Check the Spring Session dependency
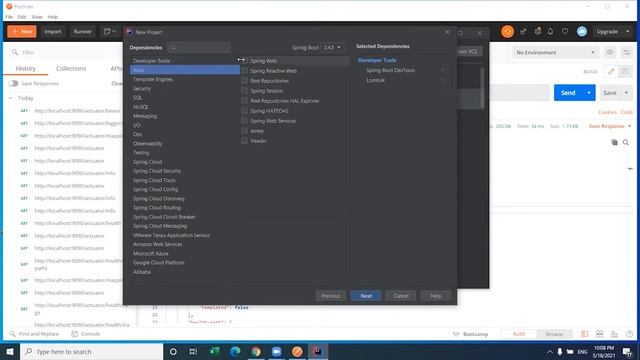640x360 pixels. tap(244, 91)
